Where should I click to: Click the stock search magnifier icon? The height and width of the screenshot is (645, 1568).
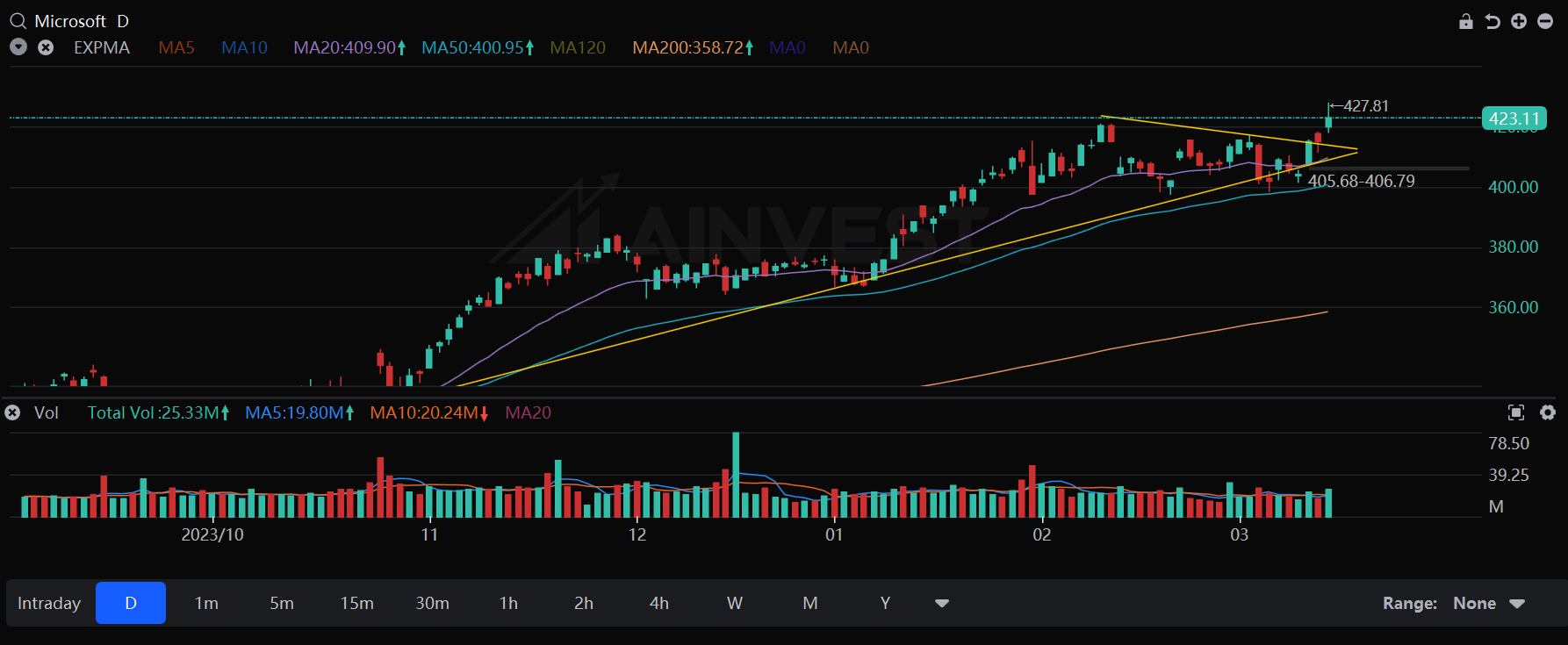tap(18, 21)
